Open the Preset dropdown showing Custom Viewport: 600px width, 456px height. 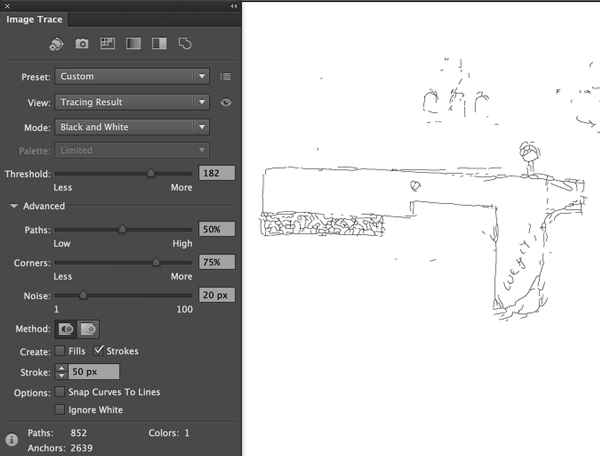132,77
